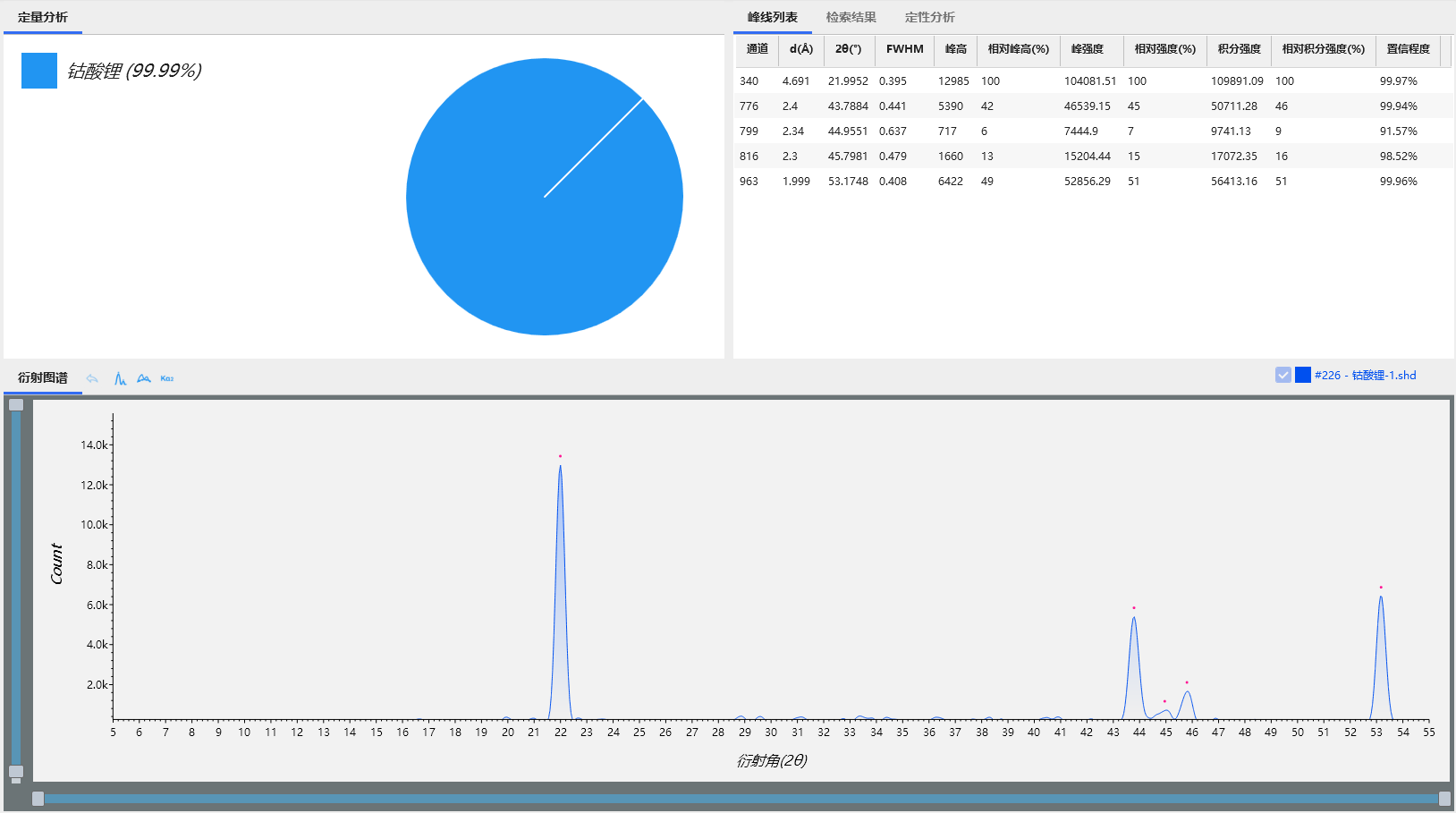1456x813 pixels.
Task: Sort by the 2θ(°) column header
Action: [x=848, y=49]
